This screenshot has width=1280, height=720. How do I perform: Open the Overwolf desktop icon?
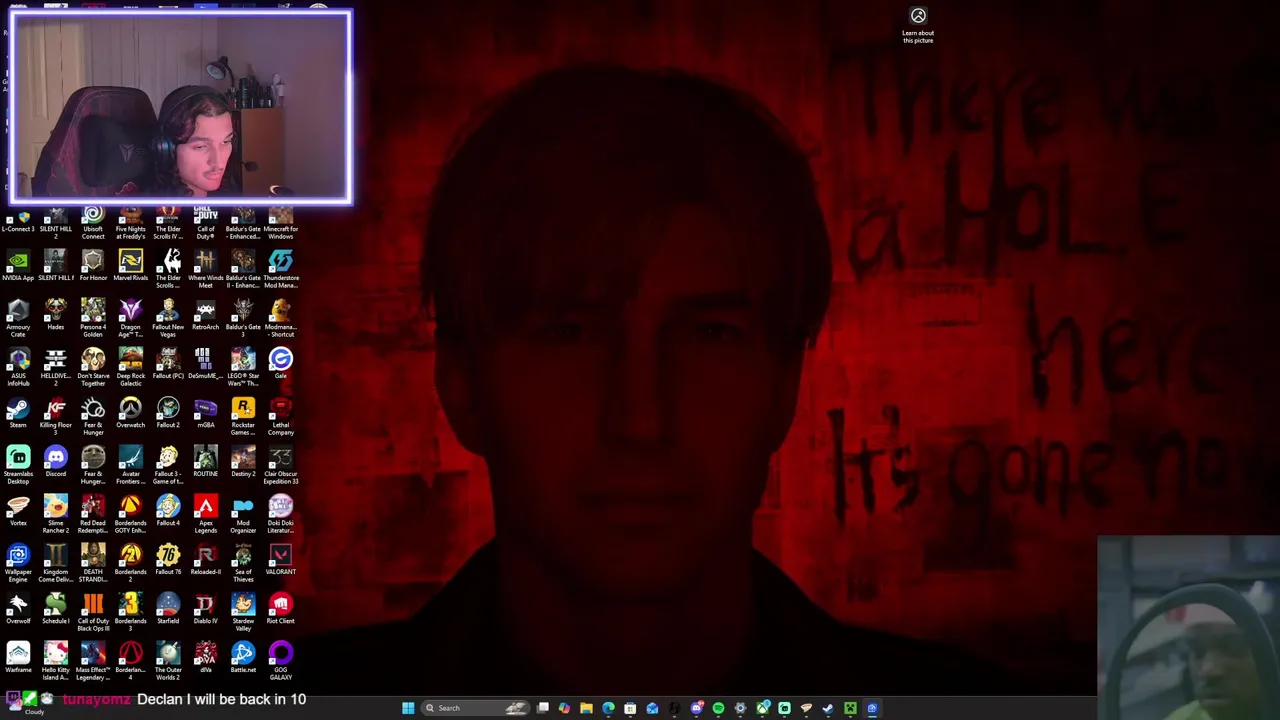[x=18, y=608]
